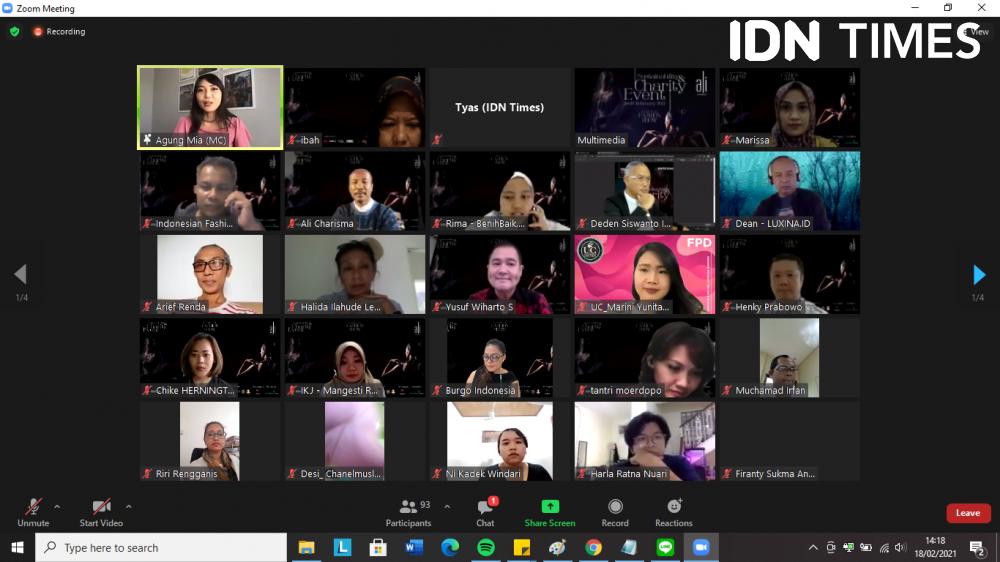Open Spotify from taskbar
This screenshot has width=1000, height=562.
coord(486,547)
